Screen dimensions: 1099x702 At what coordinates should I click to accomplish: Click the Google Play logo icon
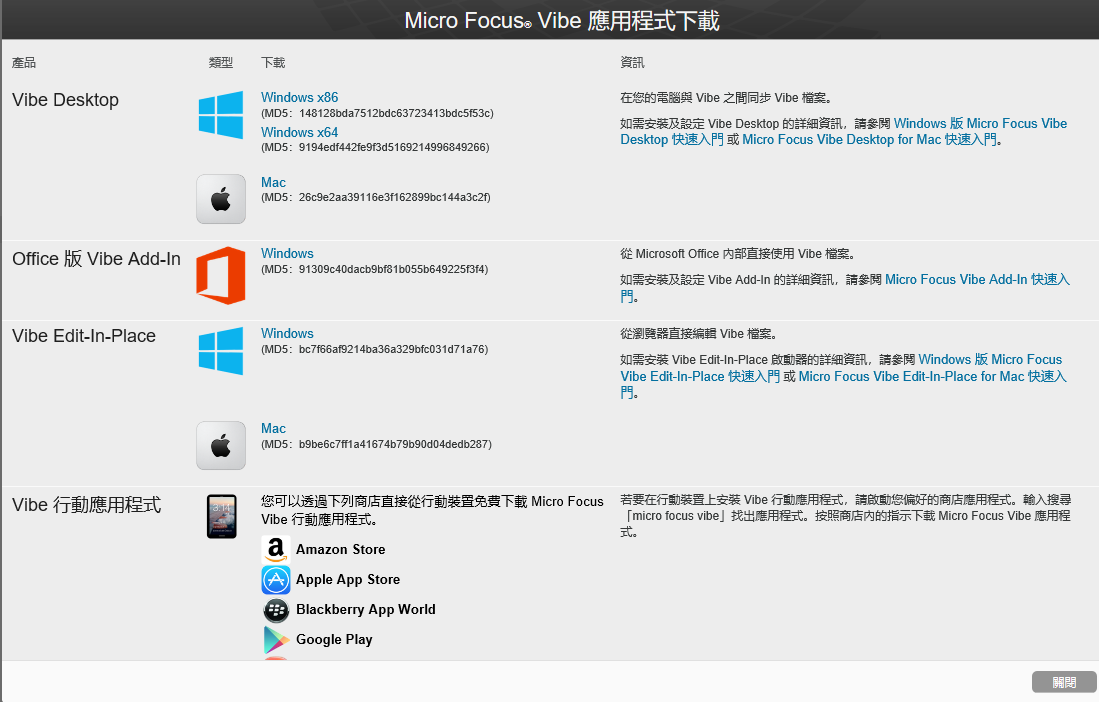(x=276, y=640)
